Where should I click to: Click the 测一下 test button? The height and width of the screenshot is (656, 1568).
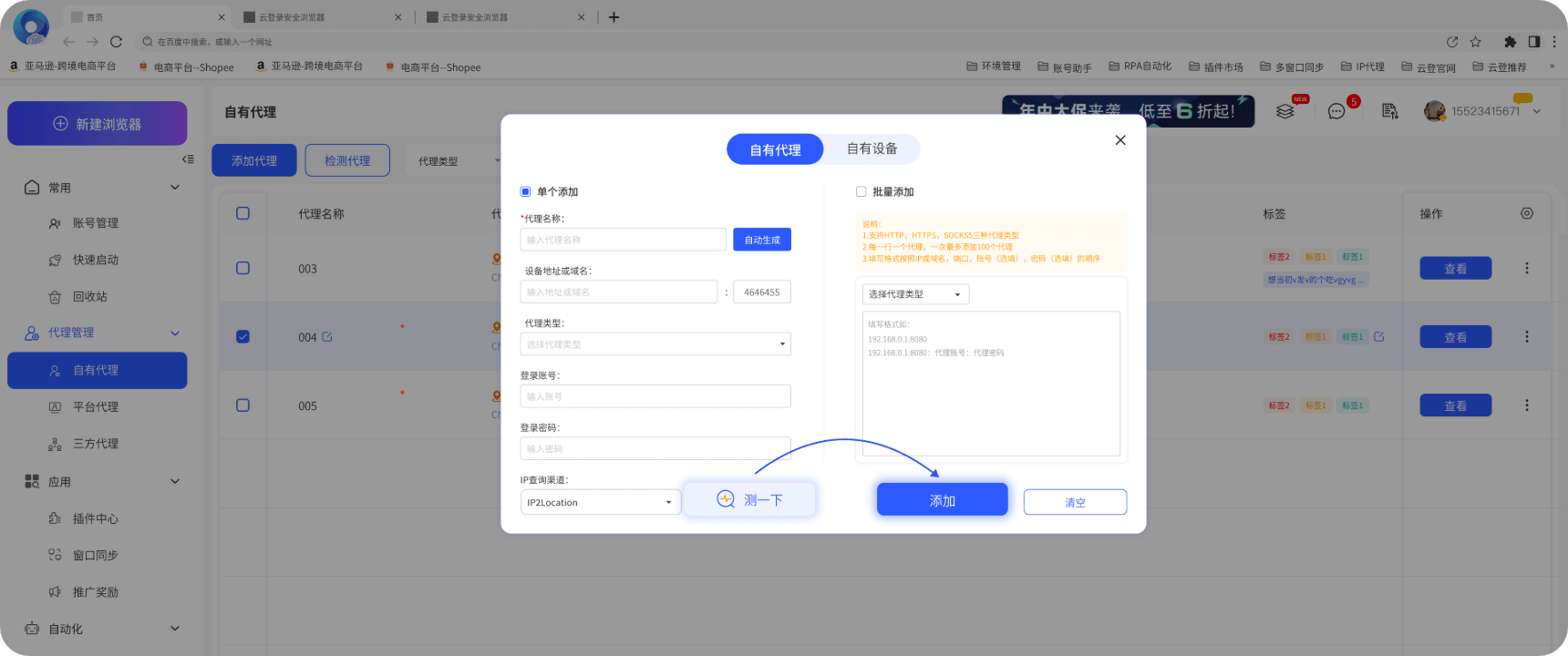point(749,499)
